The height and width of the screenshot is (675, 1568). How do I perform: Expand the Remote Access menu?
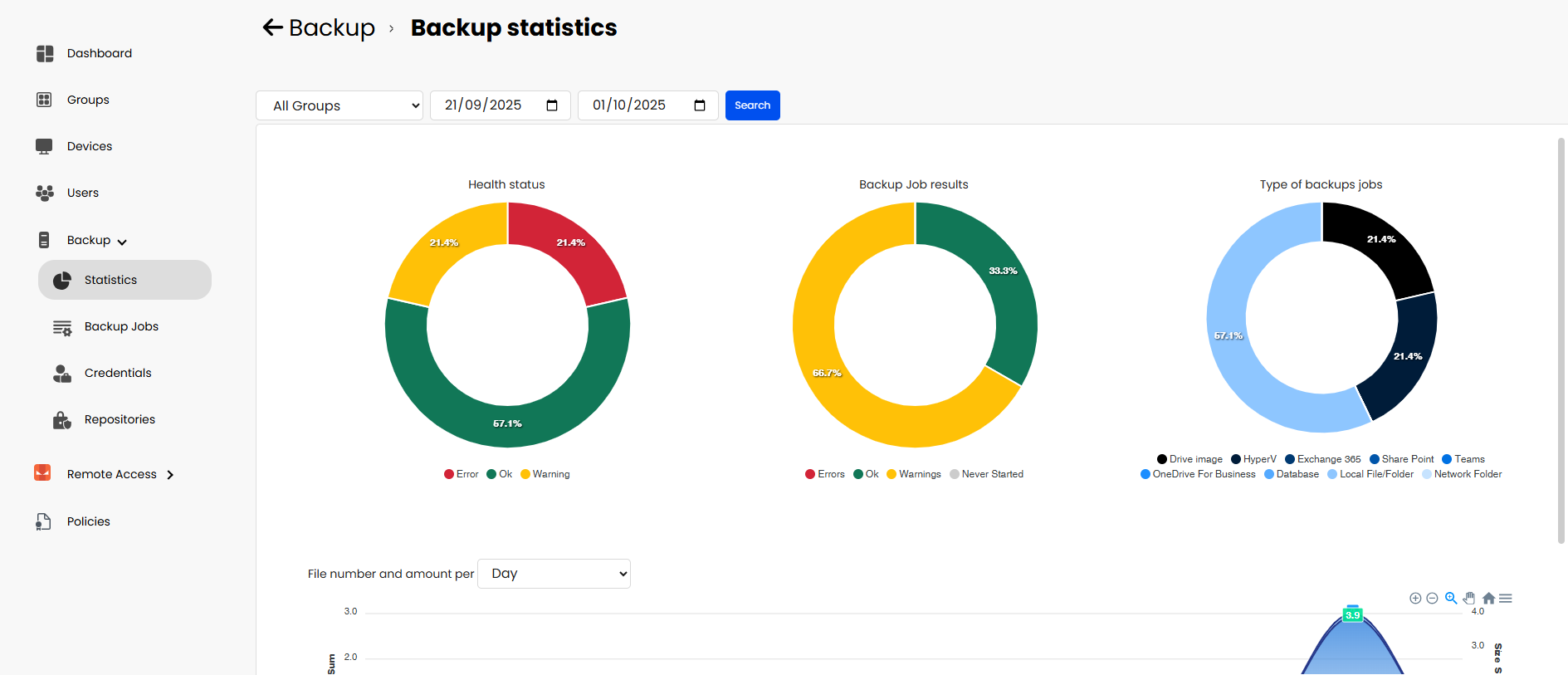(112, 474)
